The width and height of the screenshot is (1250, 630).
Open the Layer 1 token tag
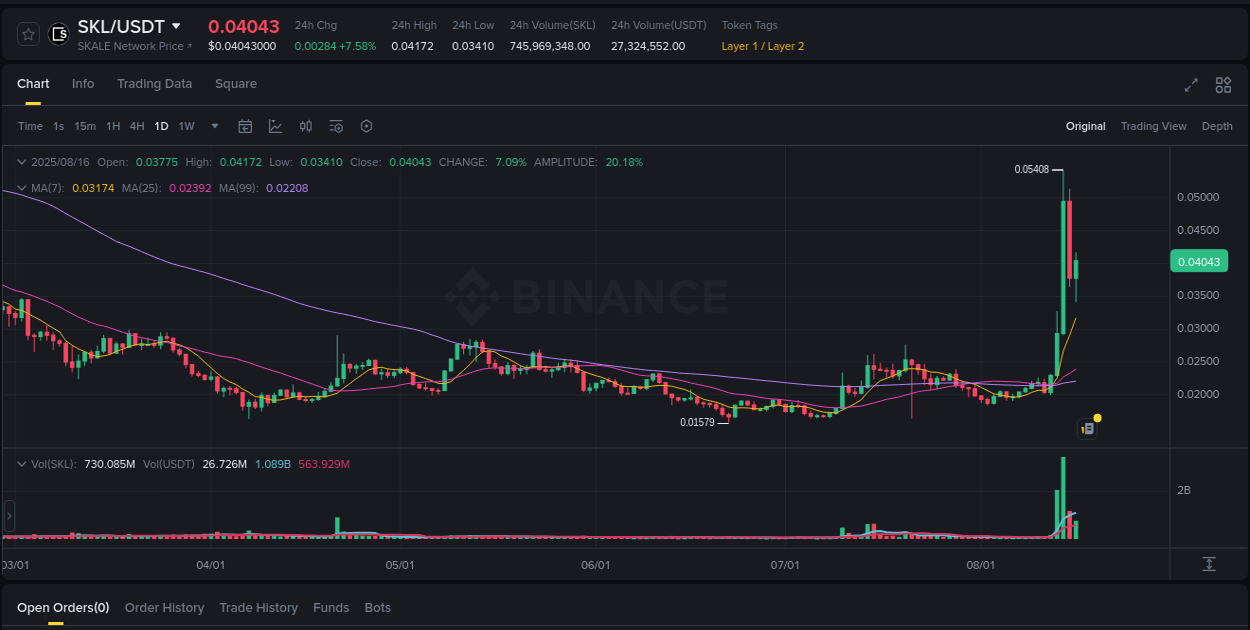pos(739,46)
